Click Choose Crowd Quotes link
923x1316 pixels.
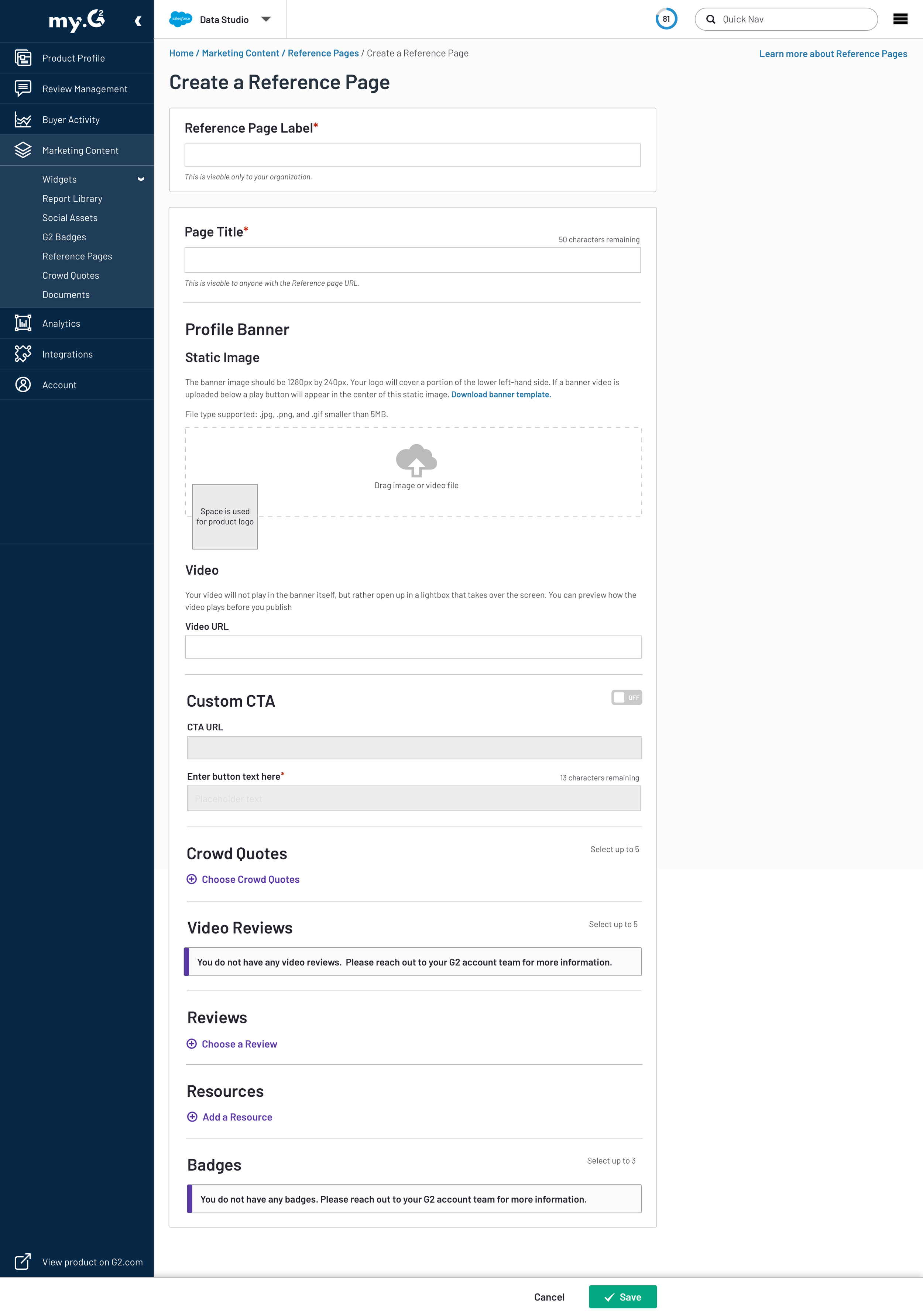pos(250,879)
